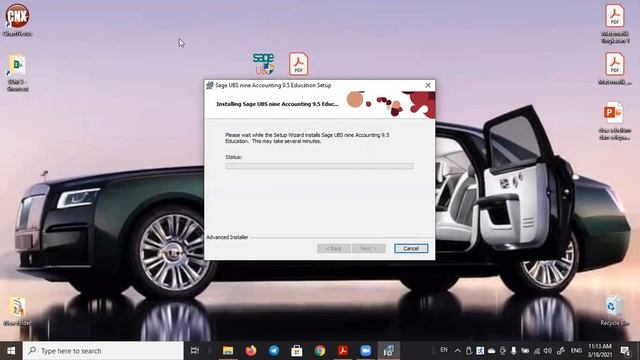Open Zoom from the taskbar
Viewport: 640px width, 360px height.
pyautogui.click(x=366, y=351)
